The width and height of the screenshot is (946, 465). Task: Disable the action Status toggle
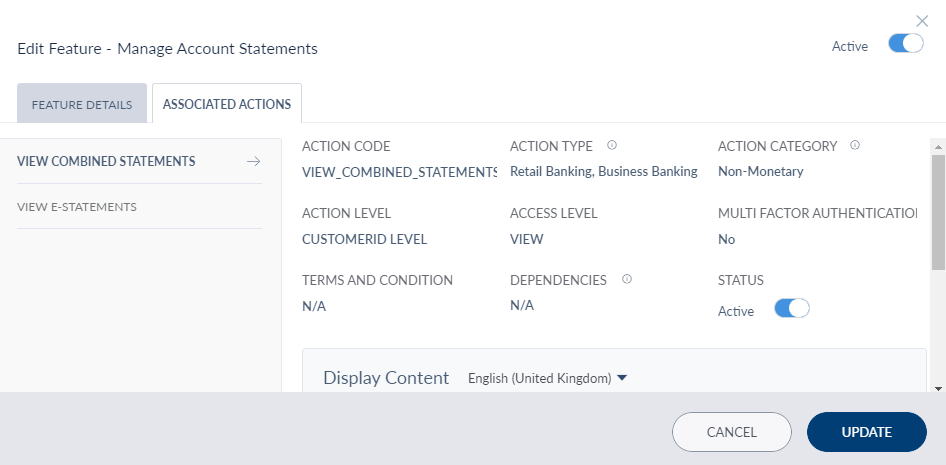click(791, 310)
